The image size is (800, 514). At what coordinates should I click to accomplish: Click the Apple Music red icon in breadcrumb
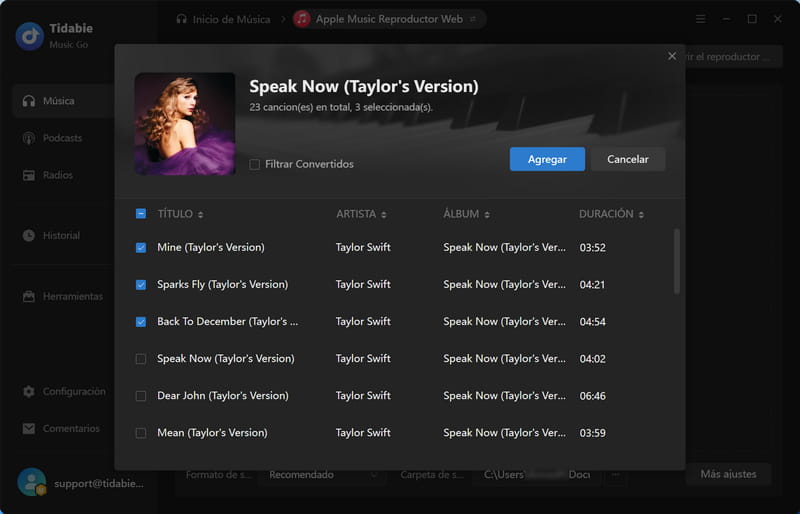(x=302, y=19)
